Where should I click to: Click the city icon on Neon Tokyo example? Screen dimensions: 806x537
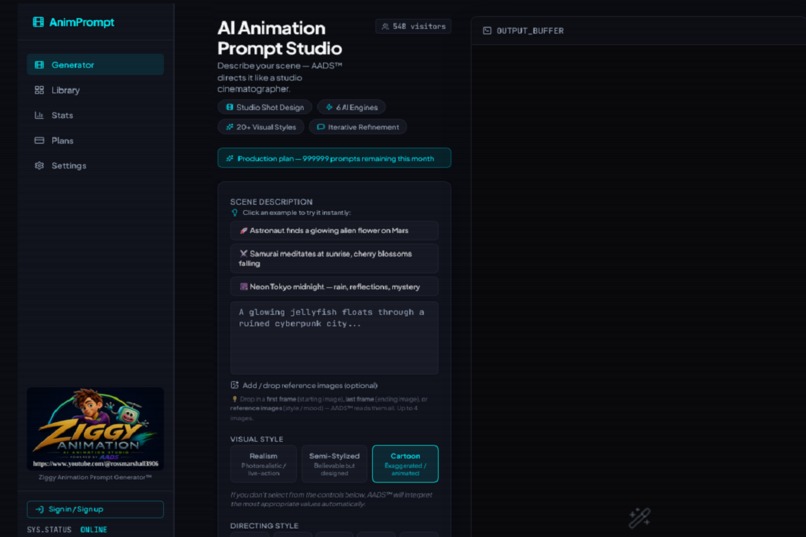244,287
